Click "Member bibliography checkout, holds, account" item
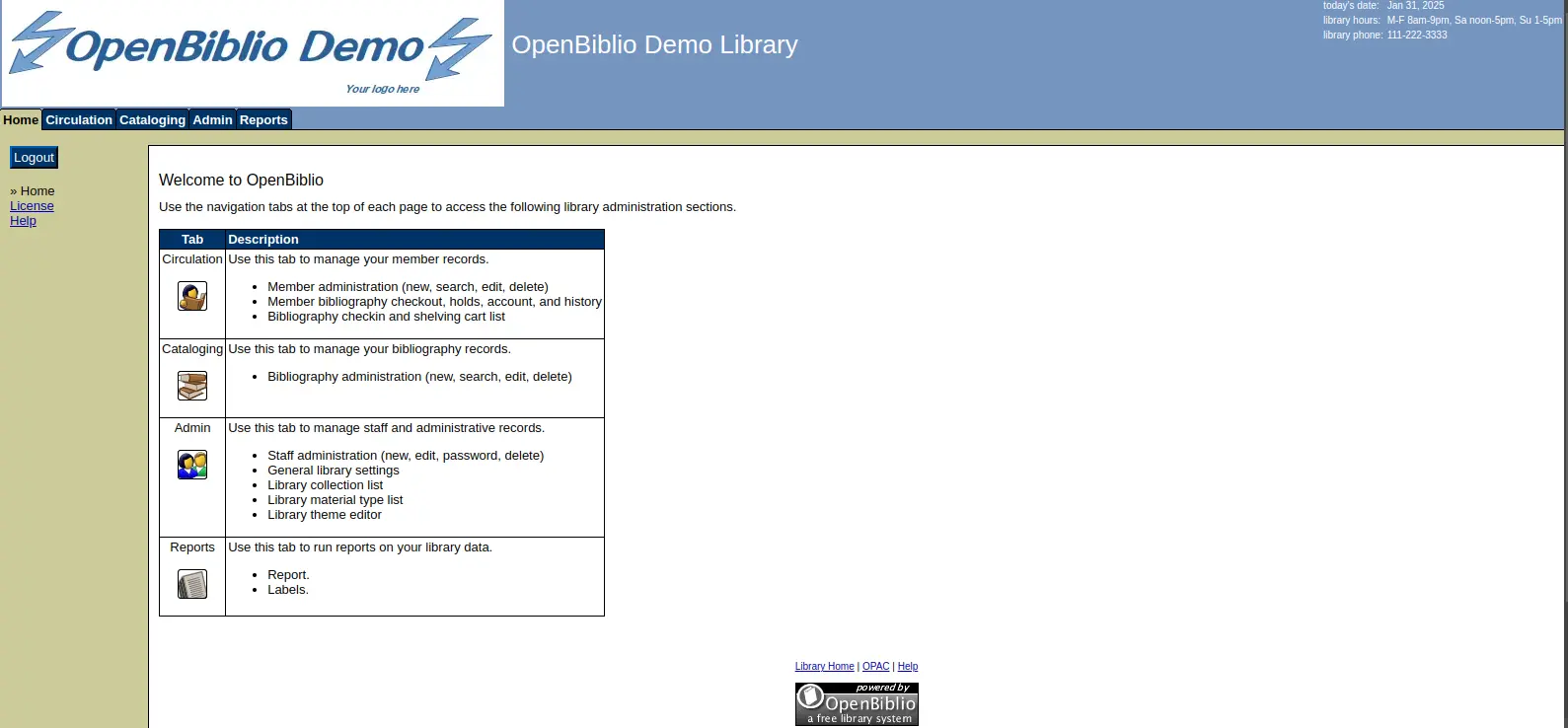The image size is (1568, 728). pos(434,302)
